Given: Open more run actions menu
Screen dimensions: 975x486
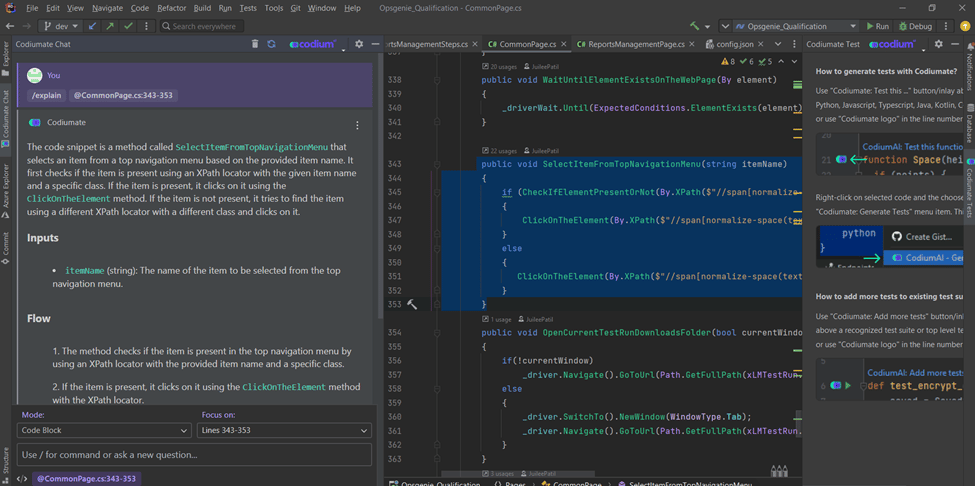Looking at the screenshot, I should [946, 26].
